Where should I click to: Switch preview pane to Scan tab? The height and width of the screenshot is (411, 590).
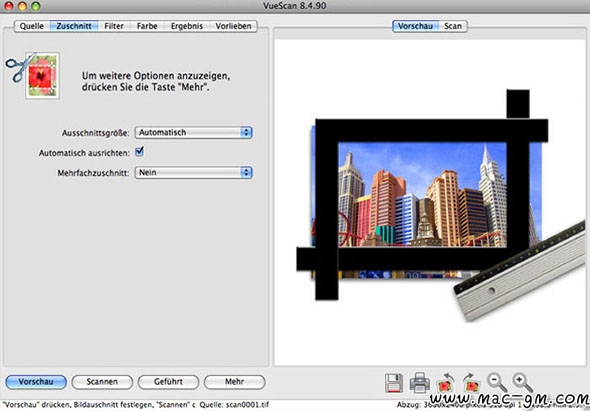click(453, 26)
